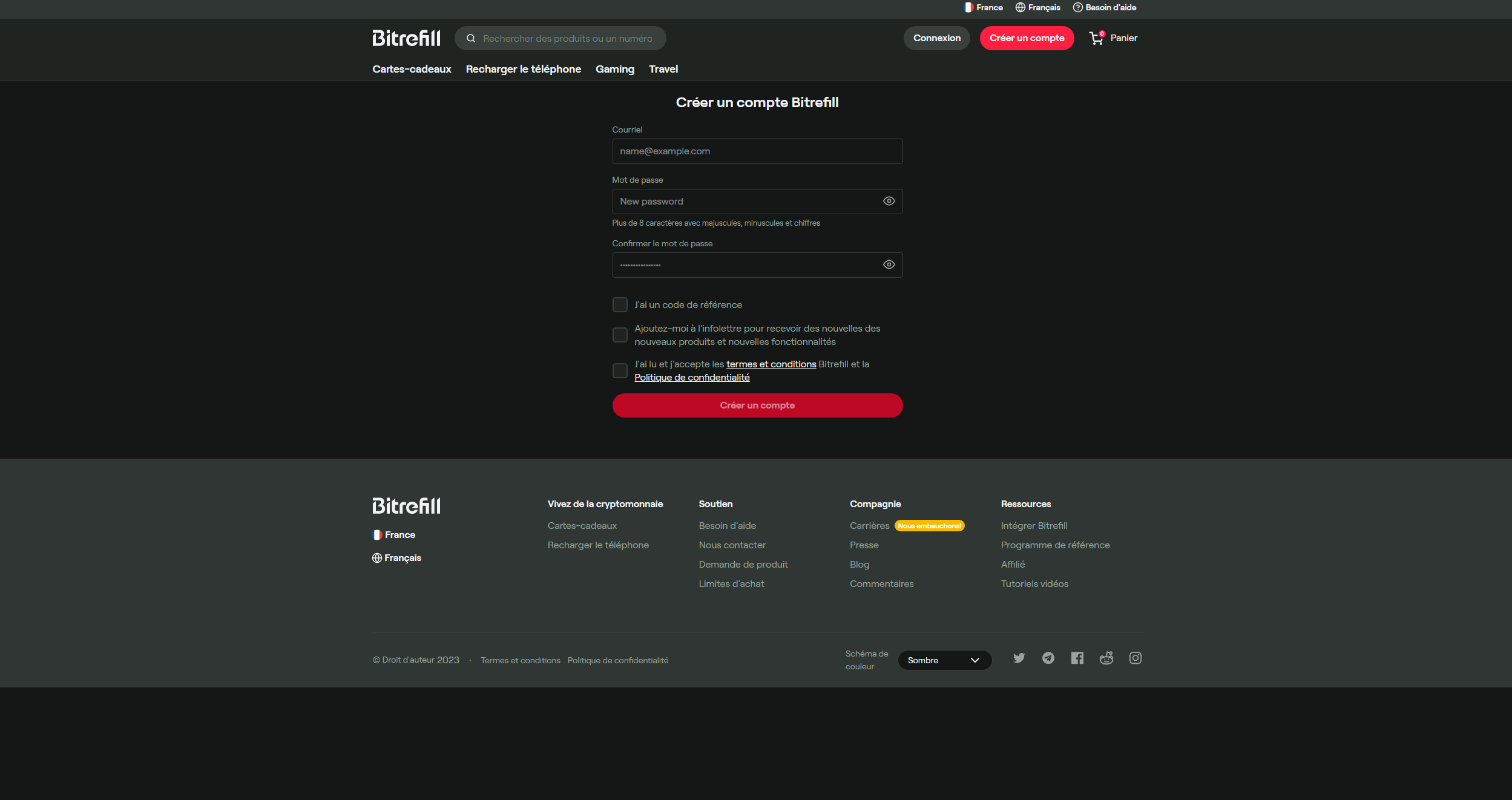
Task: Open the Programme de référence link
Action: [x=1056, y=545]
